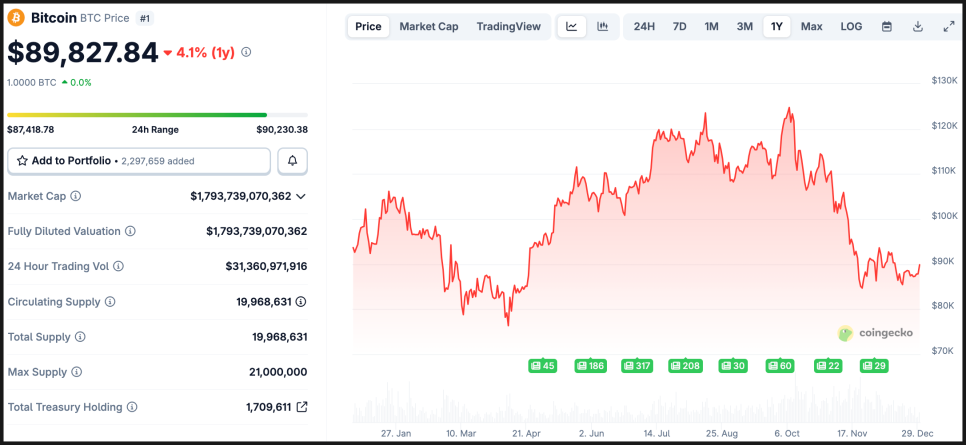The image size is (966, 445).
Task: Open the Total Treasury Holding external link
Action: [x=302, y=407]
